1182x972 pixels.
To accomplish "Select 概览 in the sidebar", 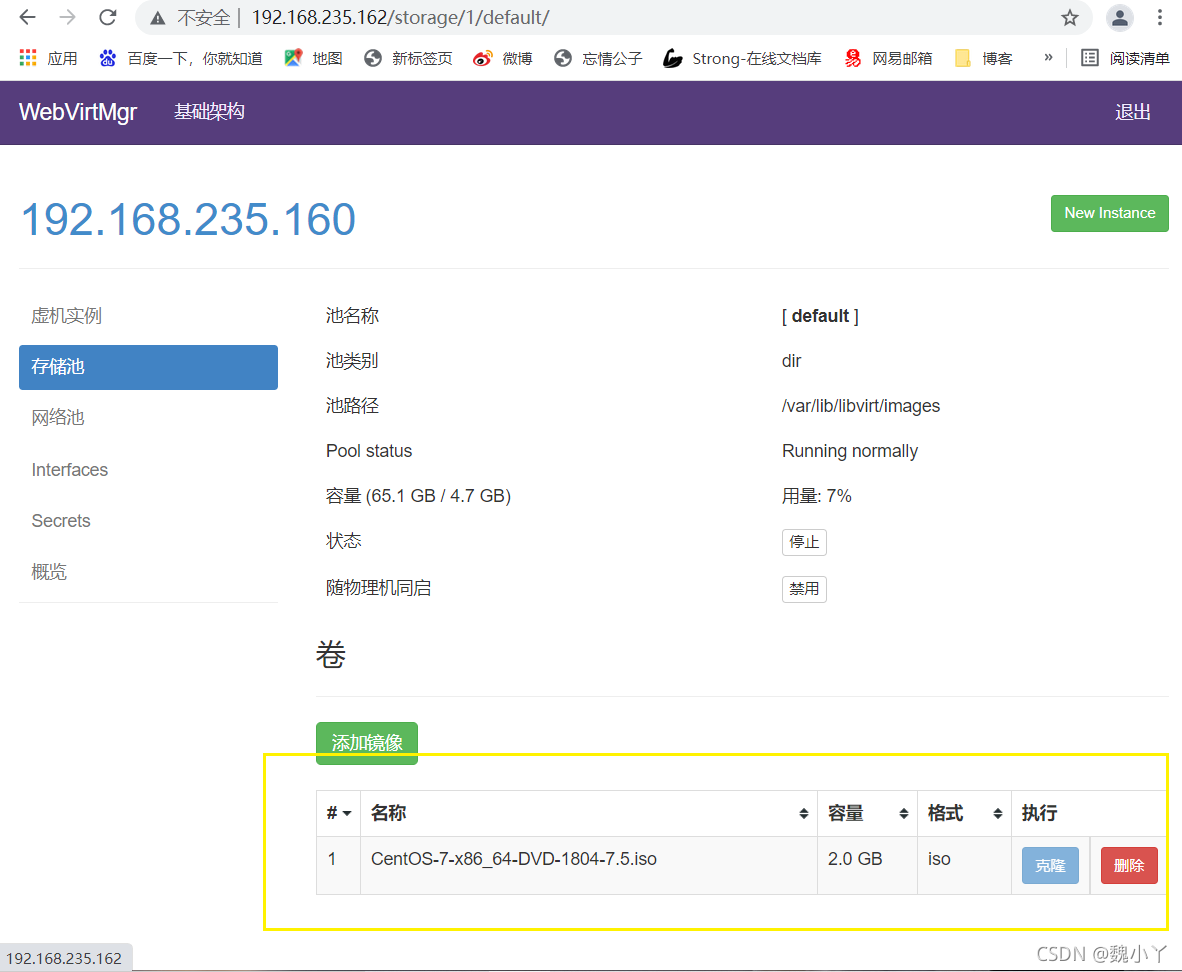I will (149, 572).
